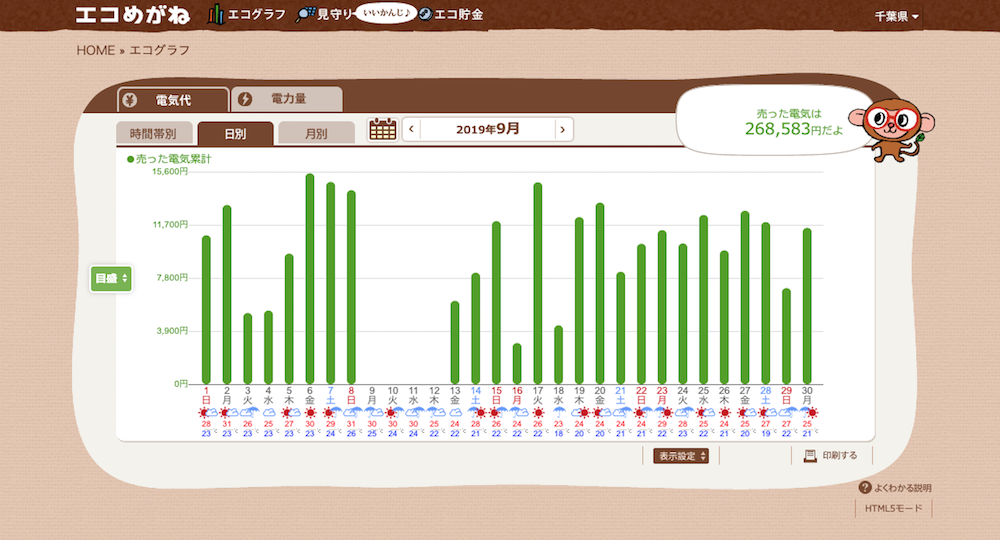Click the September 6 bar in chart

310,278
